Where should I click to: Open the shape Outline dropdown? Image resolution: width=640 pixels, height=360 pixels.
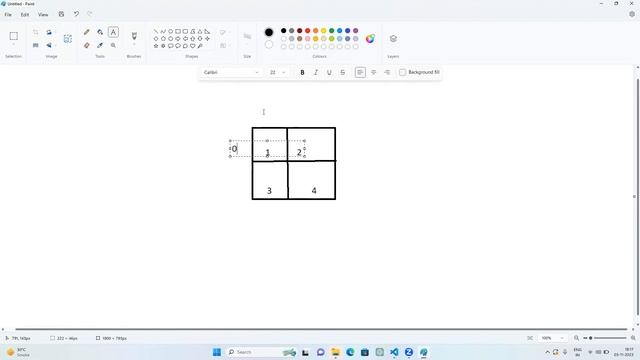[224, 32]
